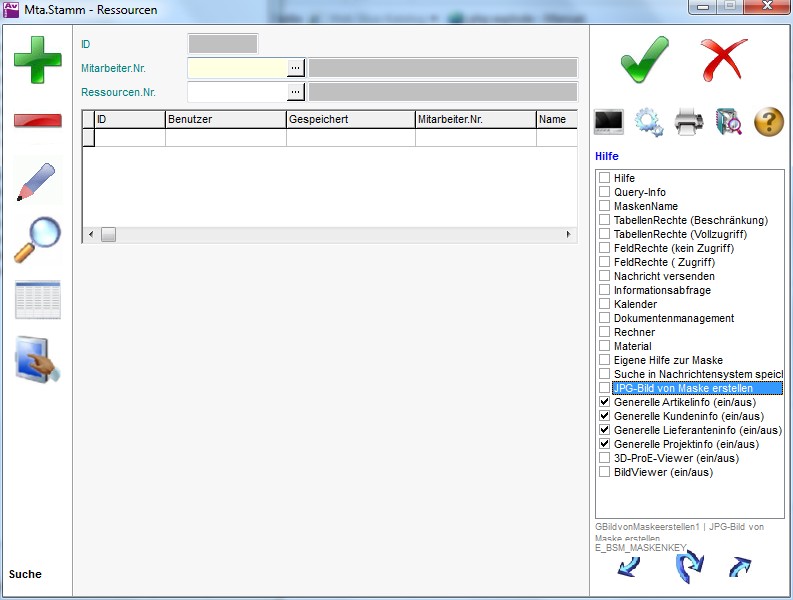Screen dimensions: 793x600
Task: Click the right arrow of horizontal scrollbar
Action: 569,234
